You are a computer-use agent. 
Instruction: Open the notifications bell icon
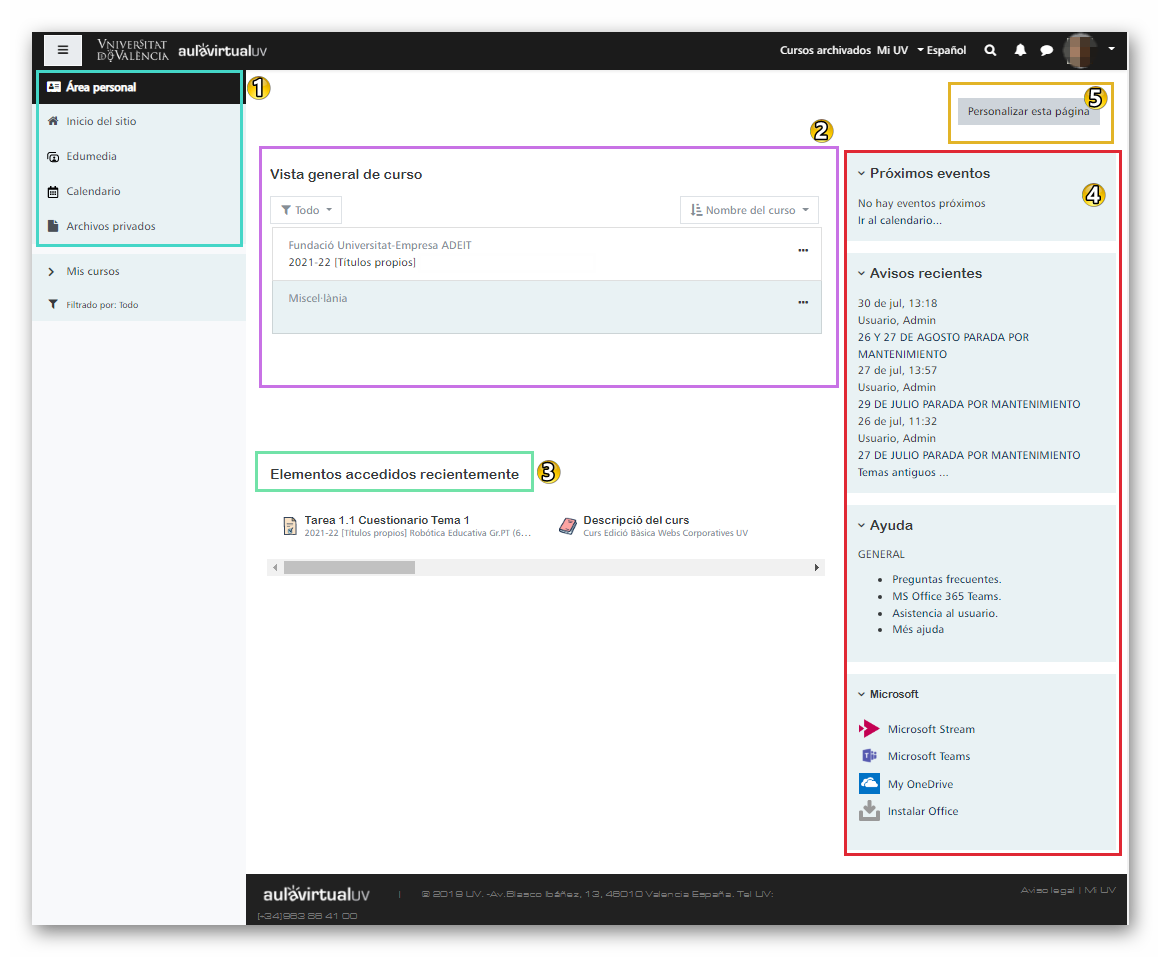pos(1020,50)
